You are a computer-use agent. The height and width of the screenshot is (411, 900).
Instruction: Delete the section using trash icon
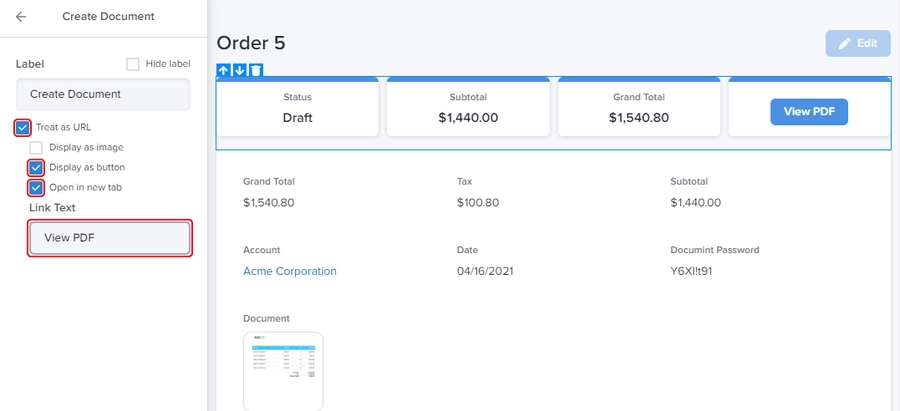256,70
